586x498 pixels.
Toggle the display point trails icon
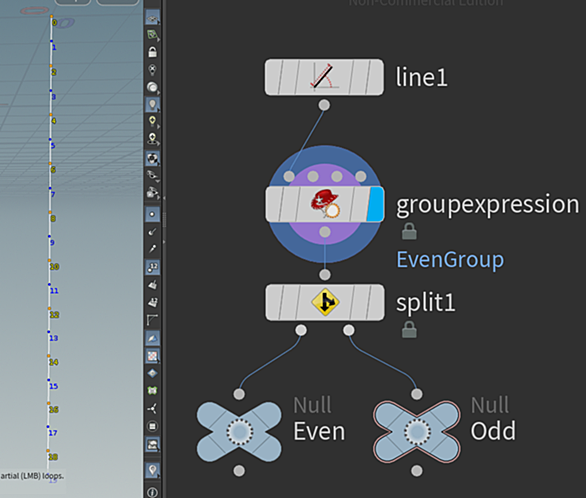click(152, 249)
